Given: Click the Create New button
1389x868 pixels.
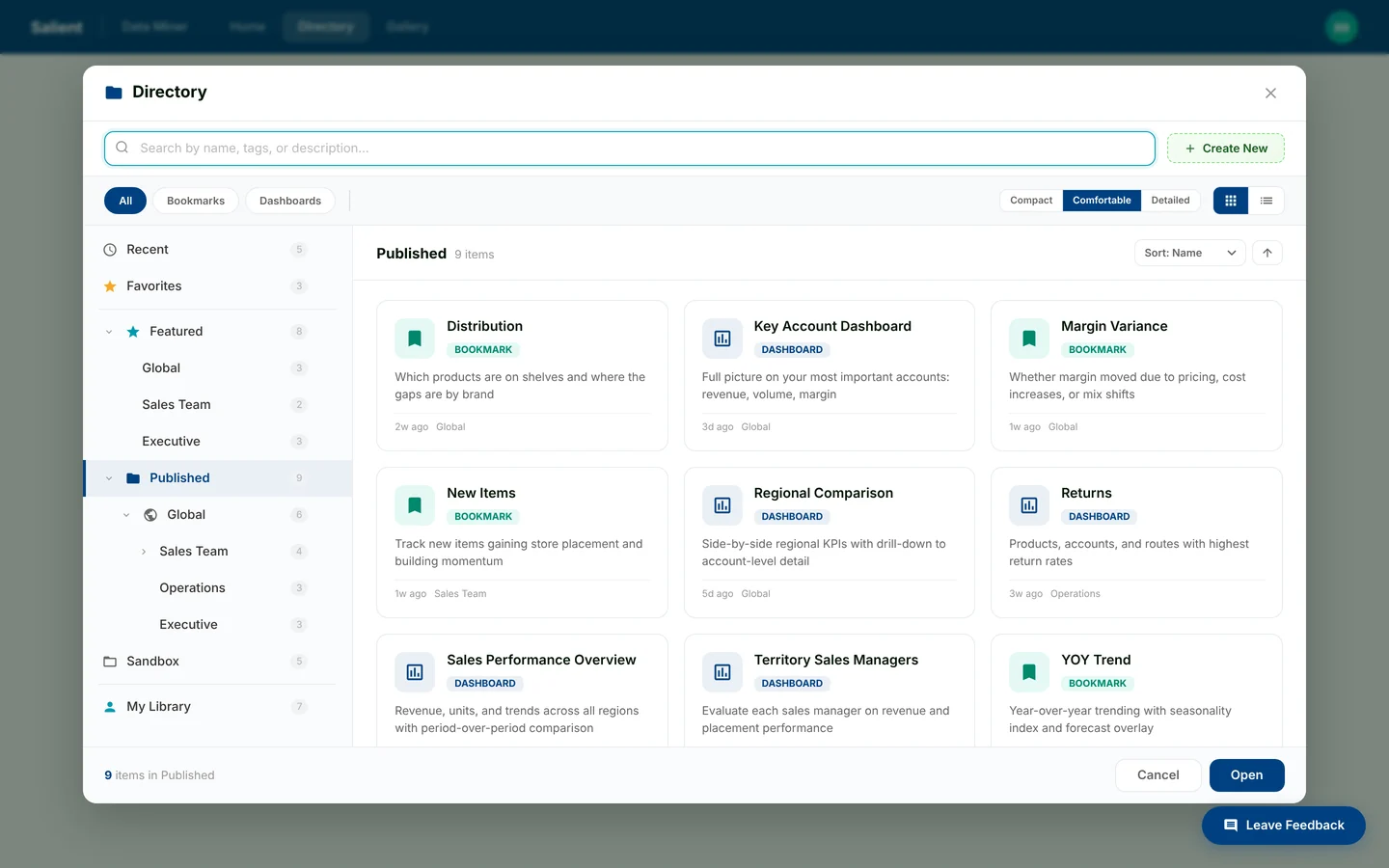Looking at the screenshot, I should 1226,149.
